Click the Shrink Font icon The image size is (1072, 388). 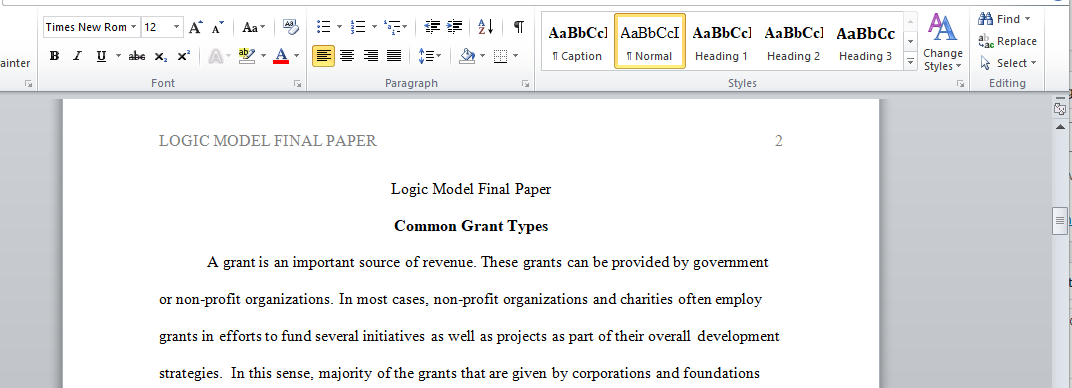click(x=217, y=27)
